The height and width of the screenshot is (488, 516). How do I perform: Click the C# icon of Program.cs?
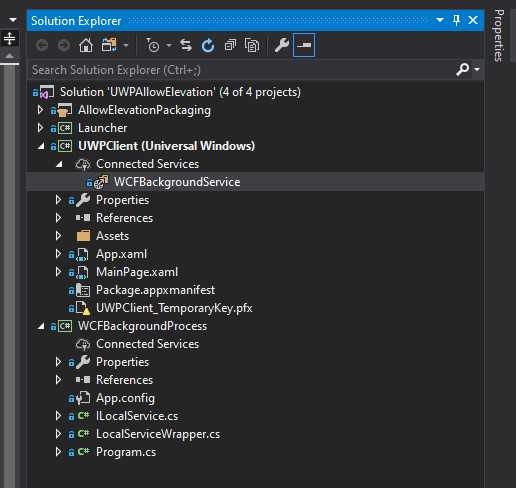[x=83, y=452]
